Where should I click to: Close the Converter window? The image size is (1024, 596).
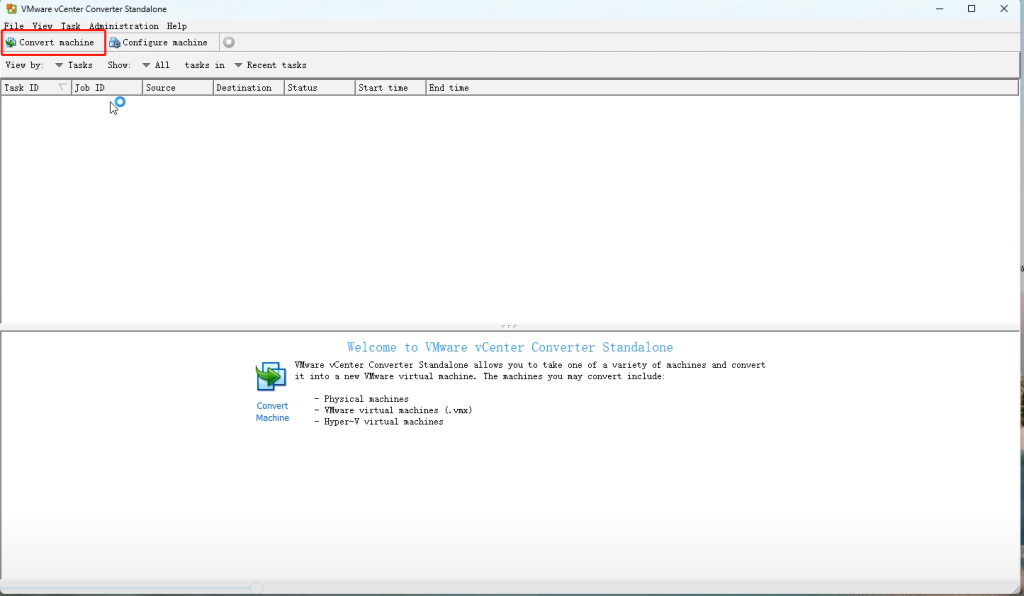[x=1004, y=8]
